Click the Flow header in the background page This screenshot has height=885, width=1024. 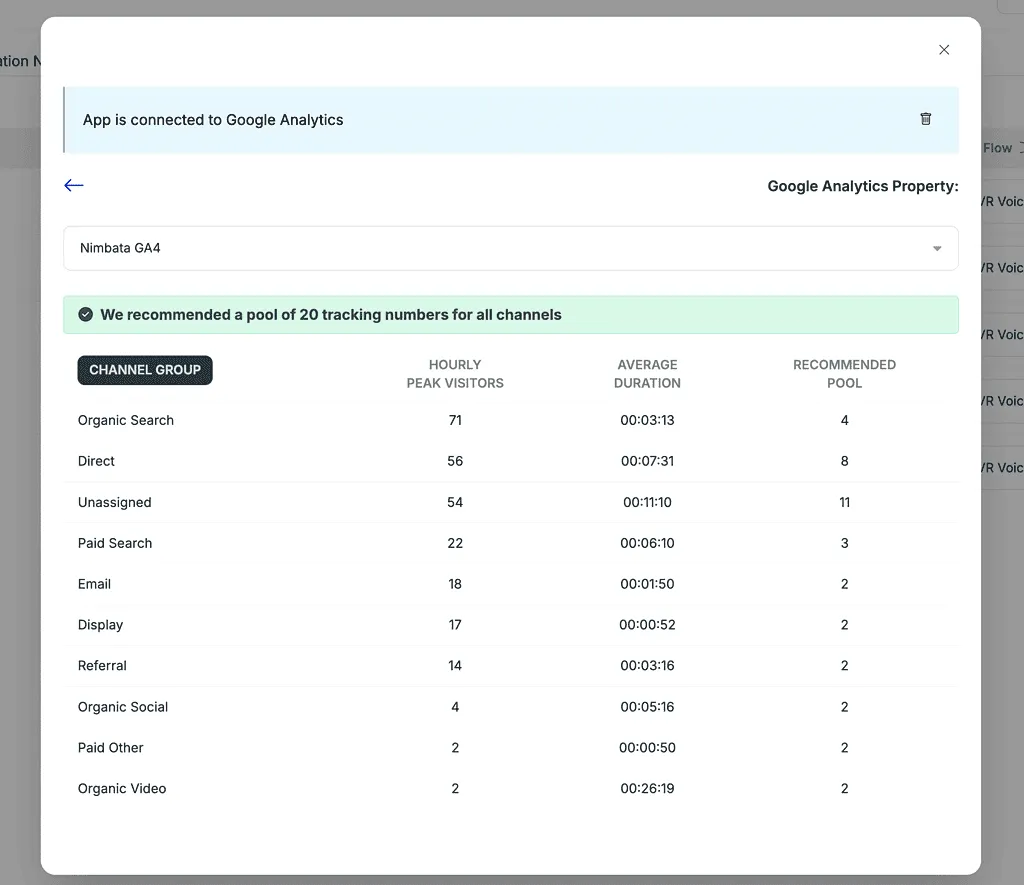[x=997, y=148]
